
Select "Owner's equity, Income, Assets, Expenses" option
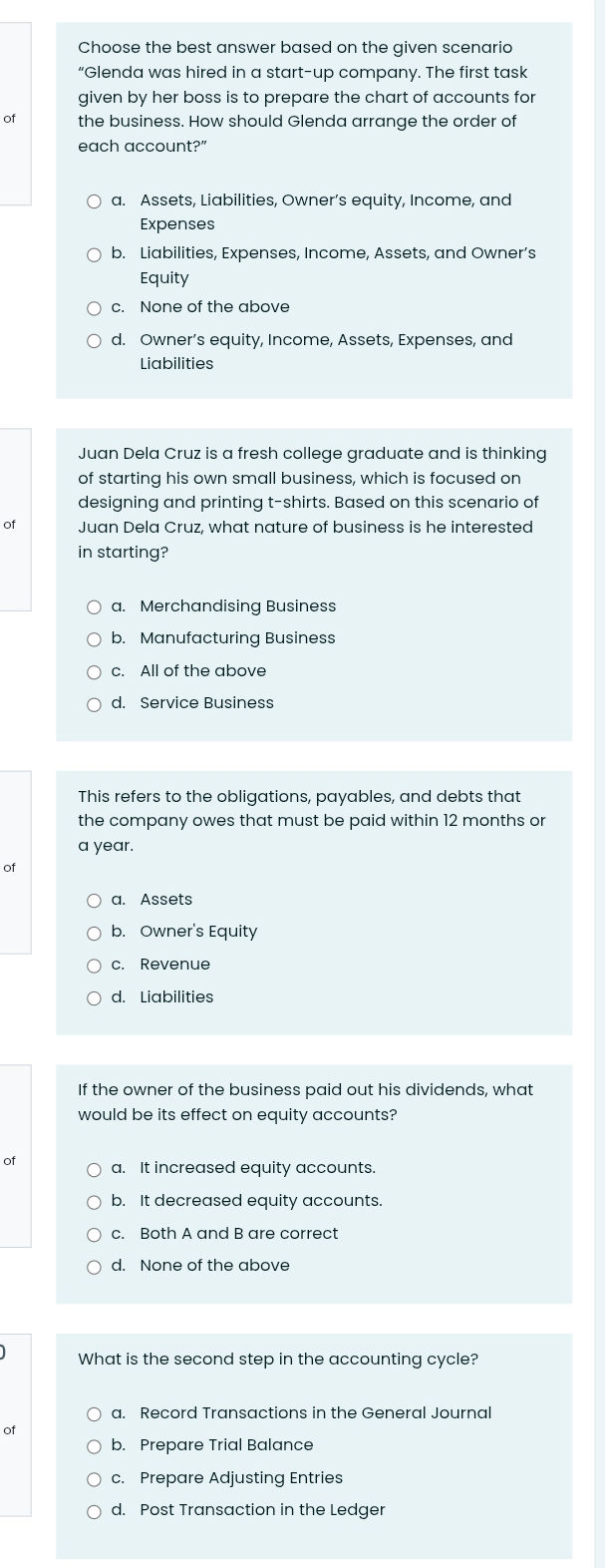coord(94,341)
